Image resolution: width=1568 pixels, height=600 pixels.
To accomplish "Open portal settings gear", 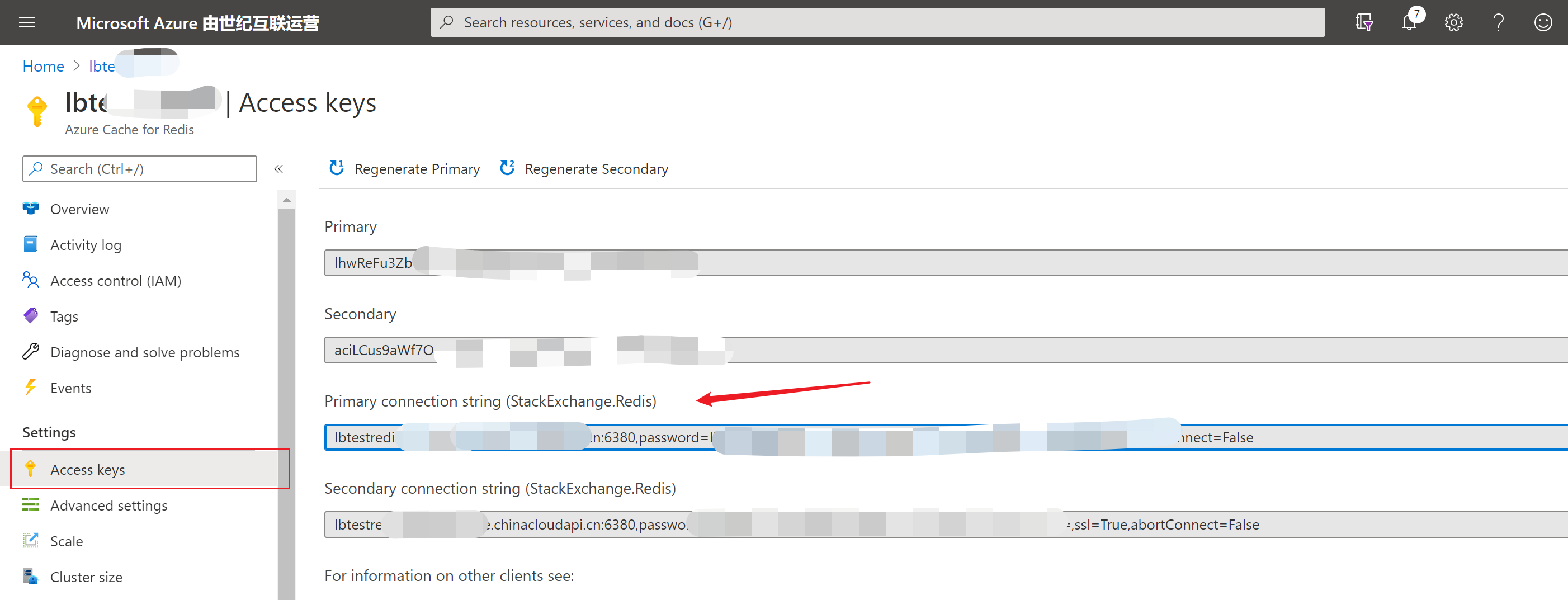I will pos(1453,22).
